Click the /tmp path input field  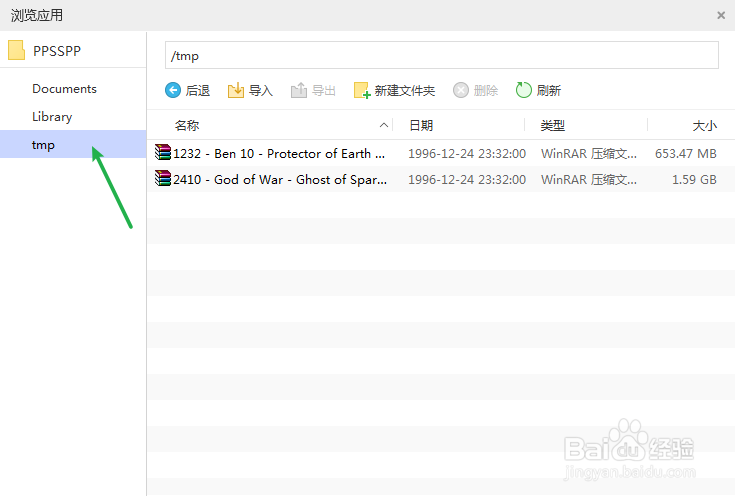click(442, 55)
